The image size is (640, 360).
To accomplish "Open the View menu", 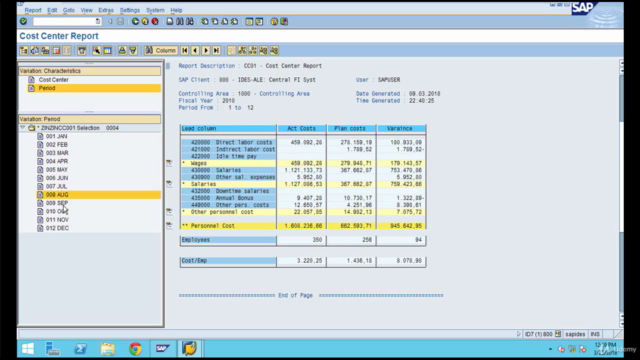I will pyautogui.click(x=86, y=10).
